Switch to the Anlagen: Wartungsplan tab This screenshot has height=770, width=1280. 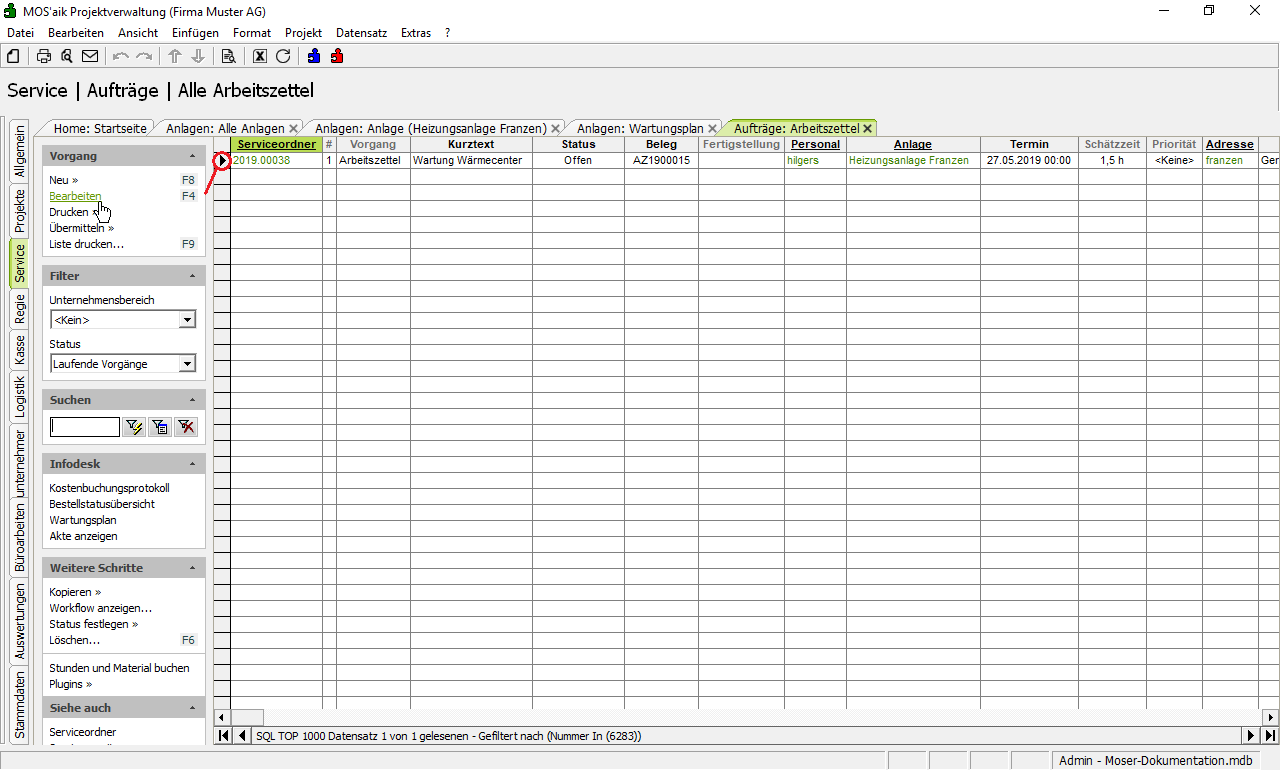click(640, 128)
